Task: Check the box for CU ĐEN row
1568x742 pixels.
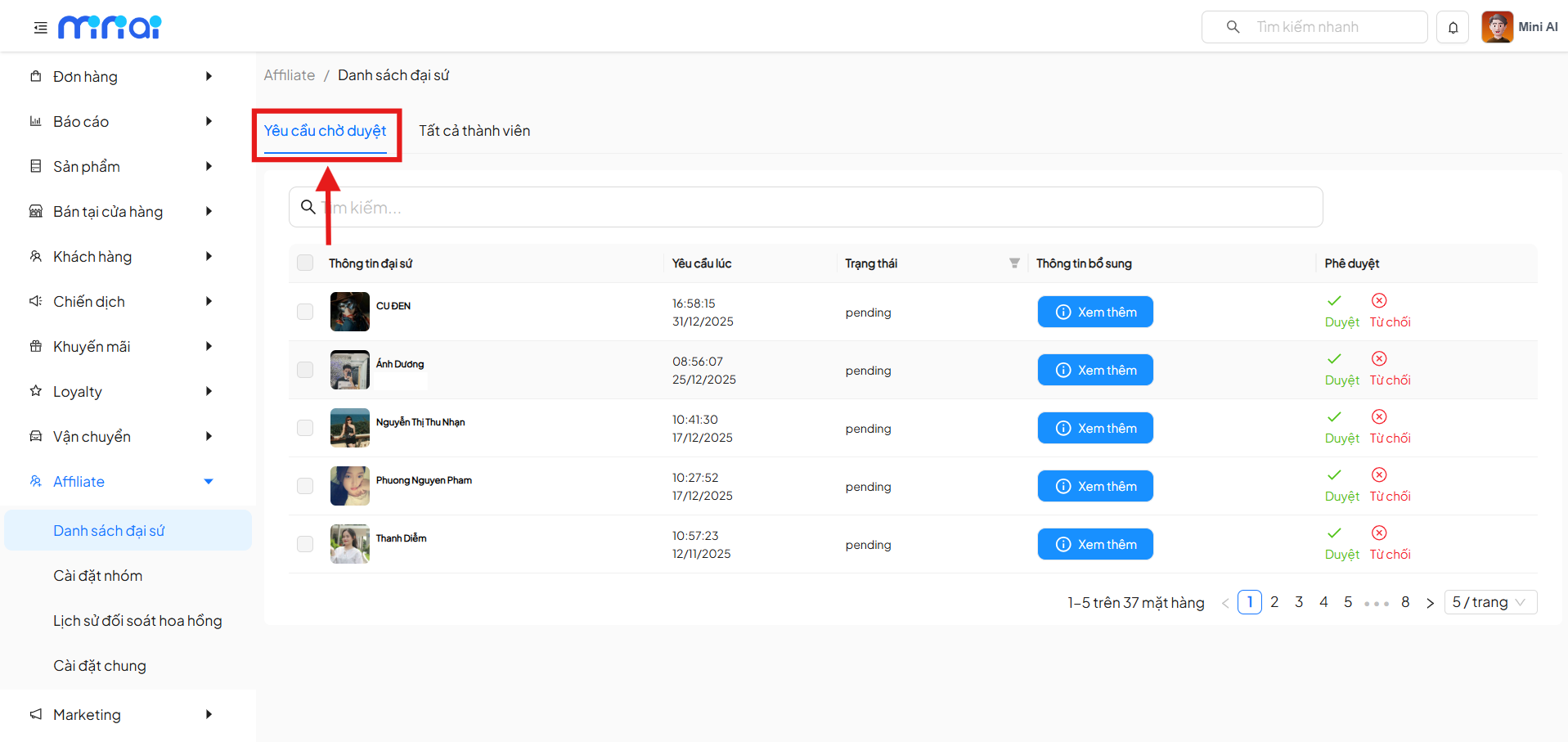Action: tap(305, 312)
